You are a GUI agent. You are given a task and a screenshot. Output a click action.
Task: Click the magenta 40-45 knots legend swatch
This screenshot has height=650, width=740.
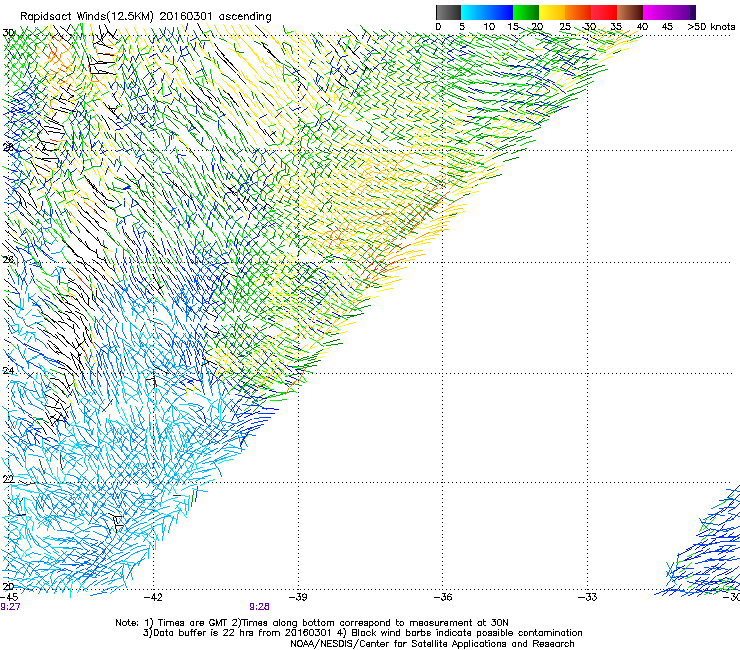tap(656, 12)
